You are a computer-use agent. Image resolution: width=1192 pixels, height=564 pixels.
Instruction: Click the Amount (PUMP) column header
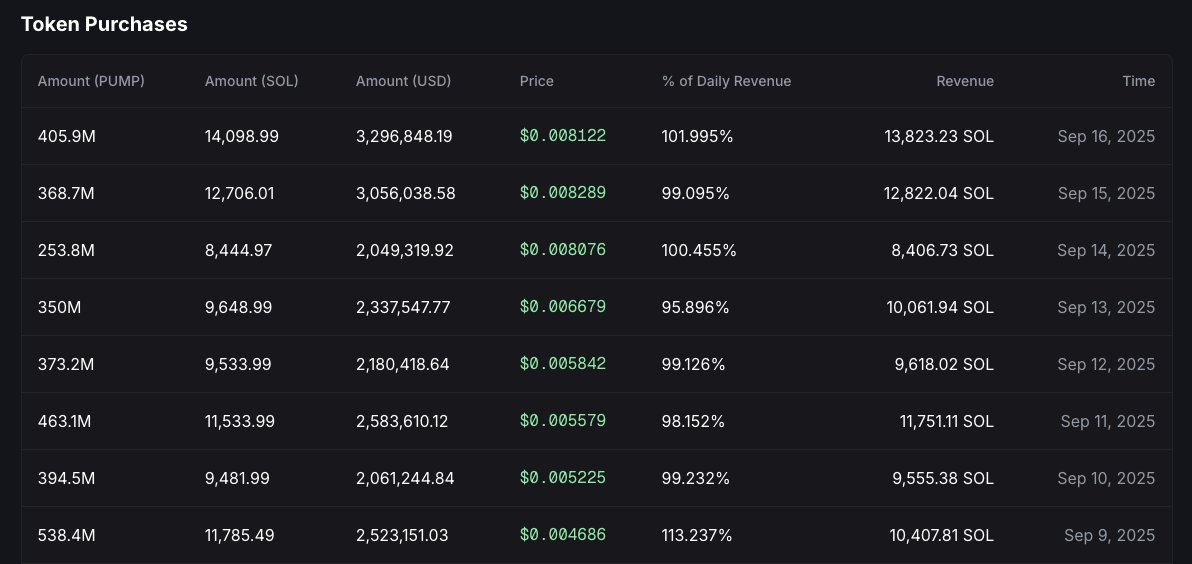tap(91, 81)
